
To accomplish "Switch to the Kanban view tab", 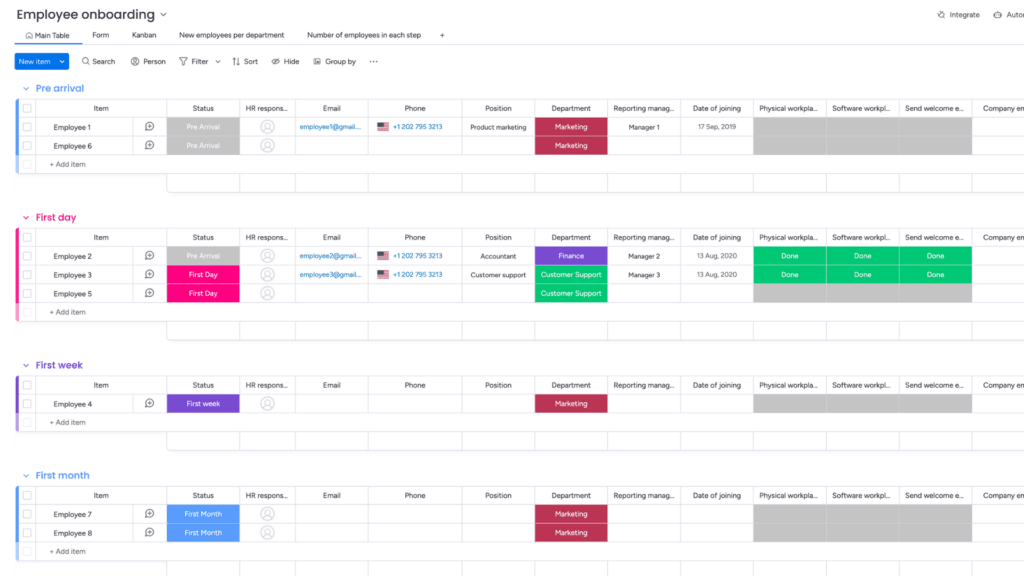I will click(143, 34).
